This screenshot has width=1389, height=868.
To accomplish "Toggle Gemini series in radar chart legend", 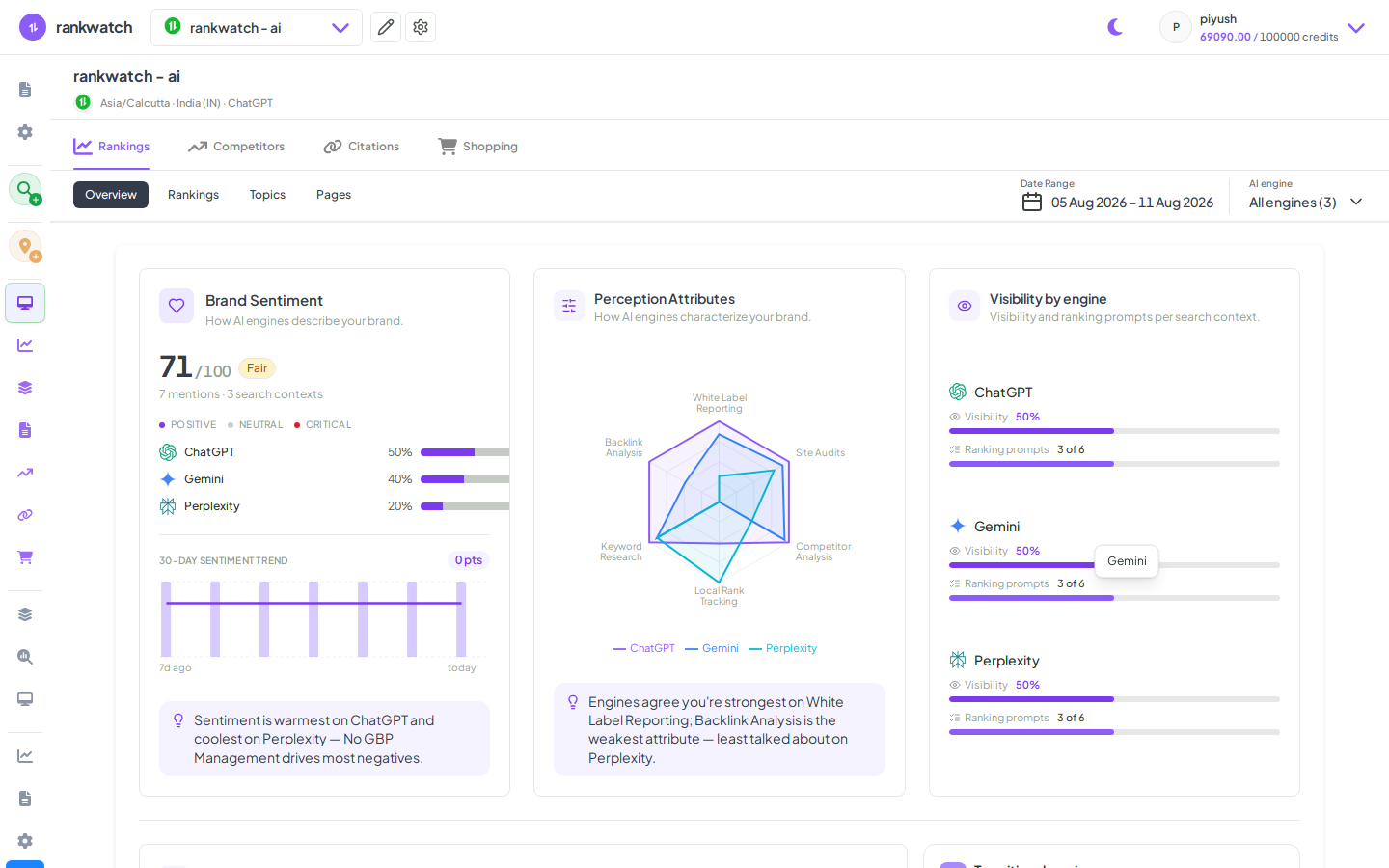I will (x=712, y=648).
